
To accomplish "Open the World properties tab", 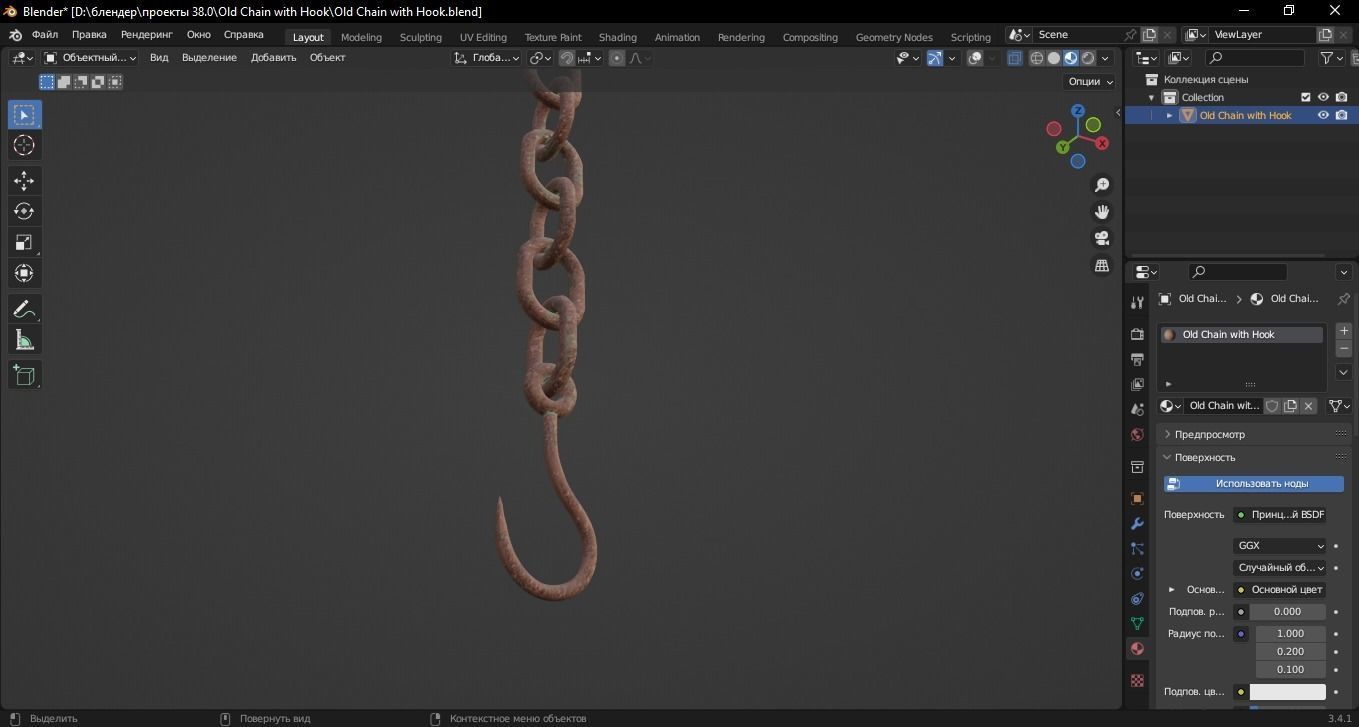I will coord(1137,434).
